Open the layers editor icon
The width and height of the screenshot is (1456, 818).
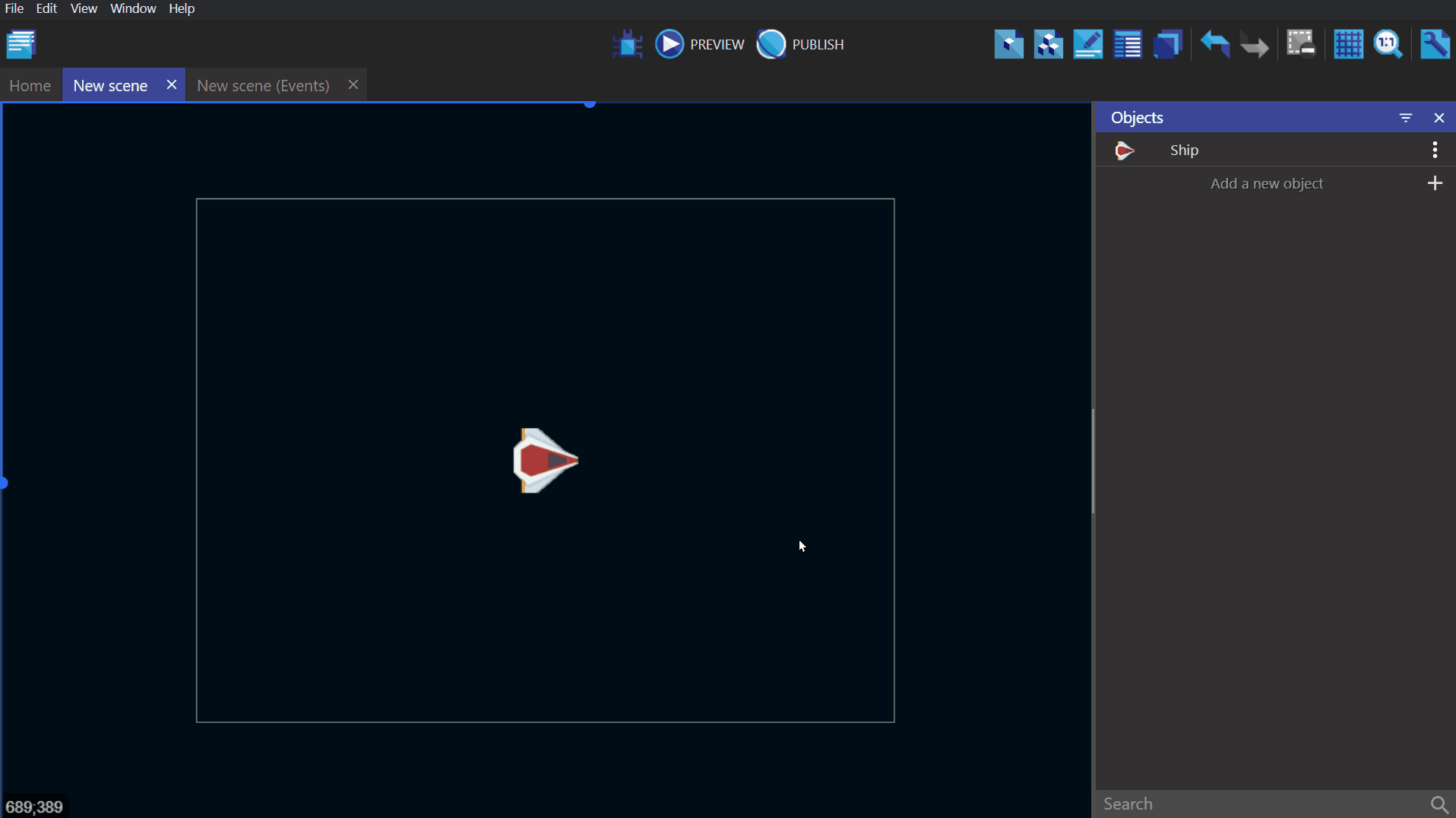tap(1167, 44)
